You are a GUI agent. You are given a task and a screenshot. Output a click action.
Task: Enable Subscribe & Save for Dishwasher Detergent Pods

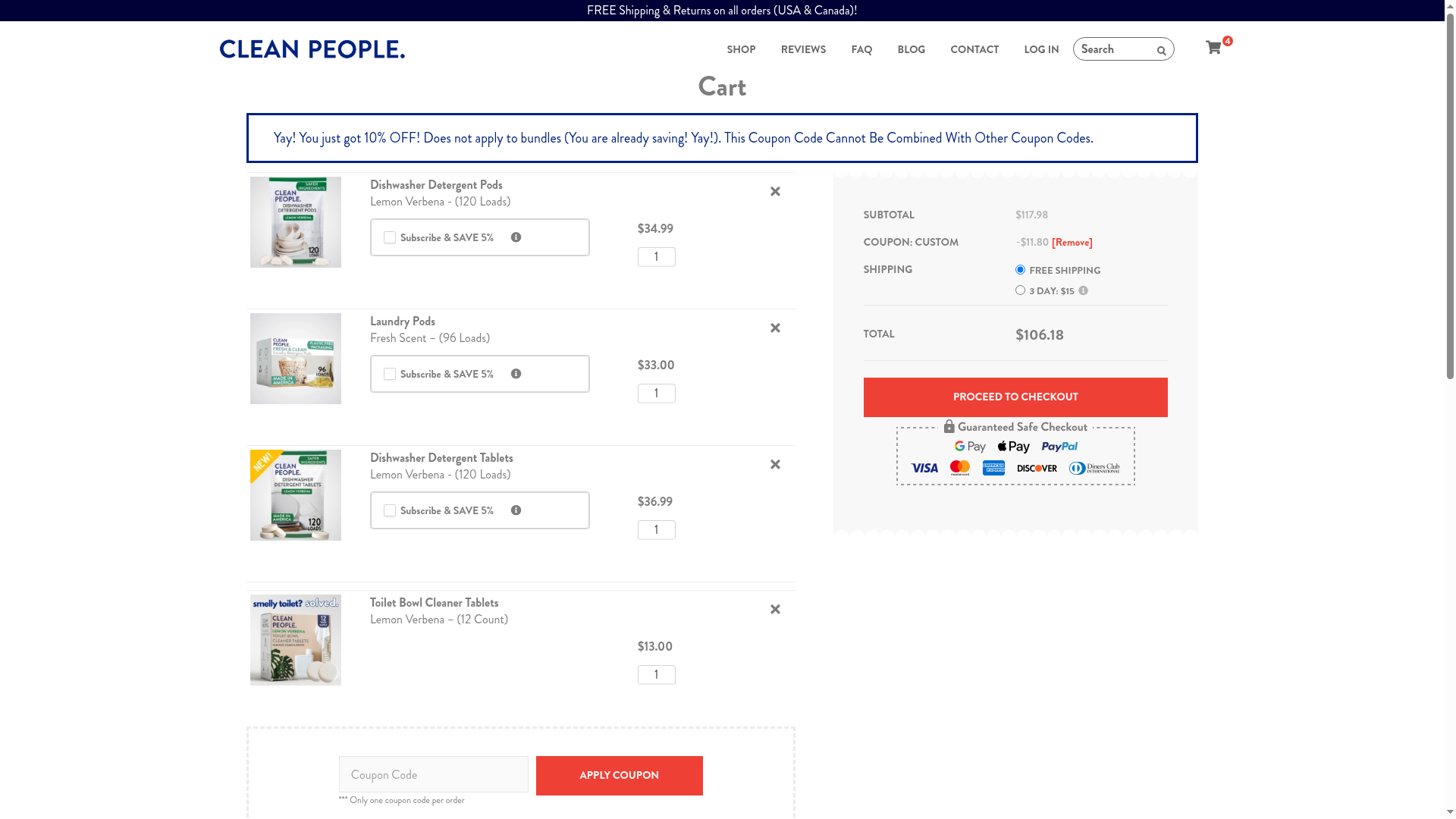click(x=390, y=237)
